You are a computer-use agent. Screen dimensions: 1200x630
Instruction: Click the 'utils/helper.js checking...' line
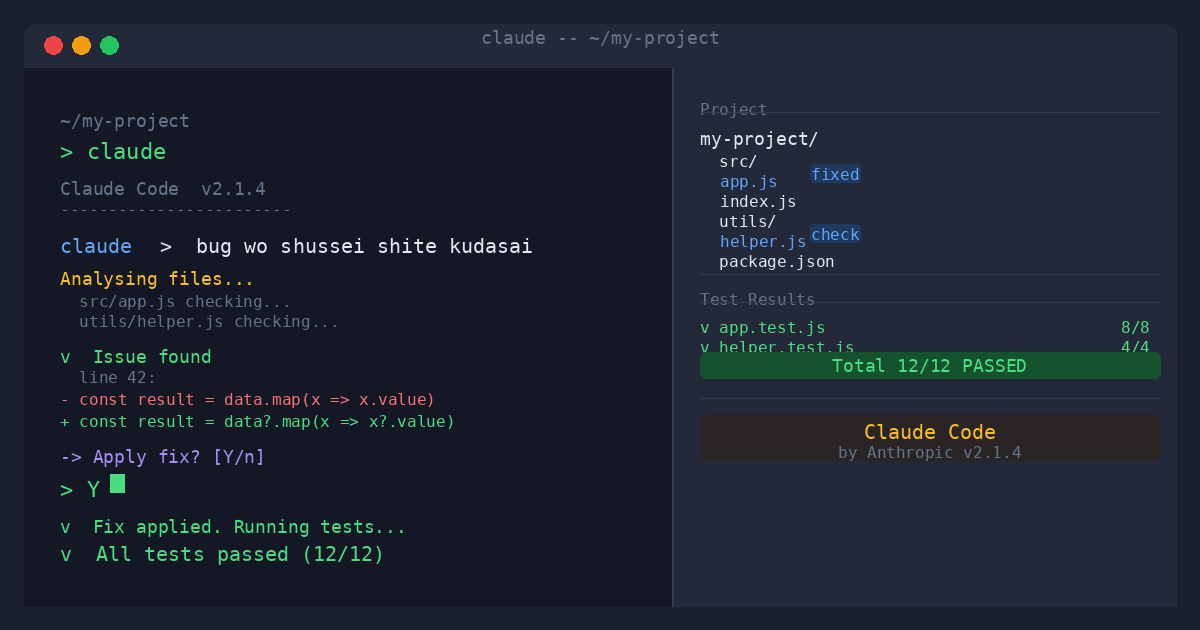point(209,322)
